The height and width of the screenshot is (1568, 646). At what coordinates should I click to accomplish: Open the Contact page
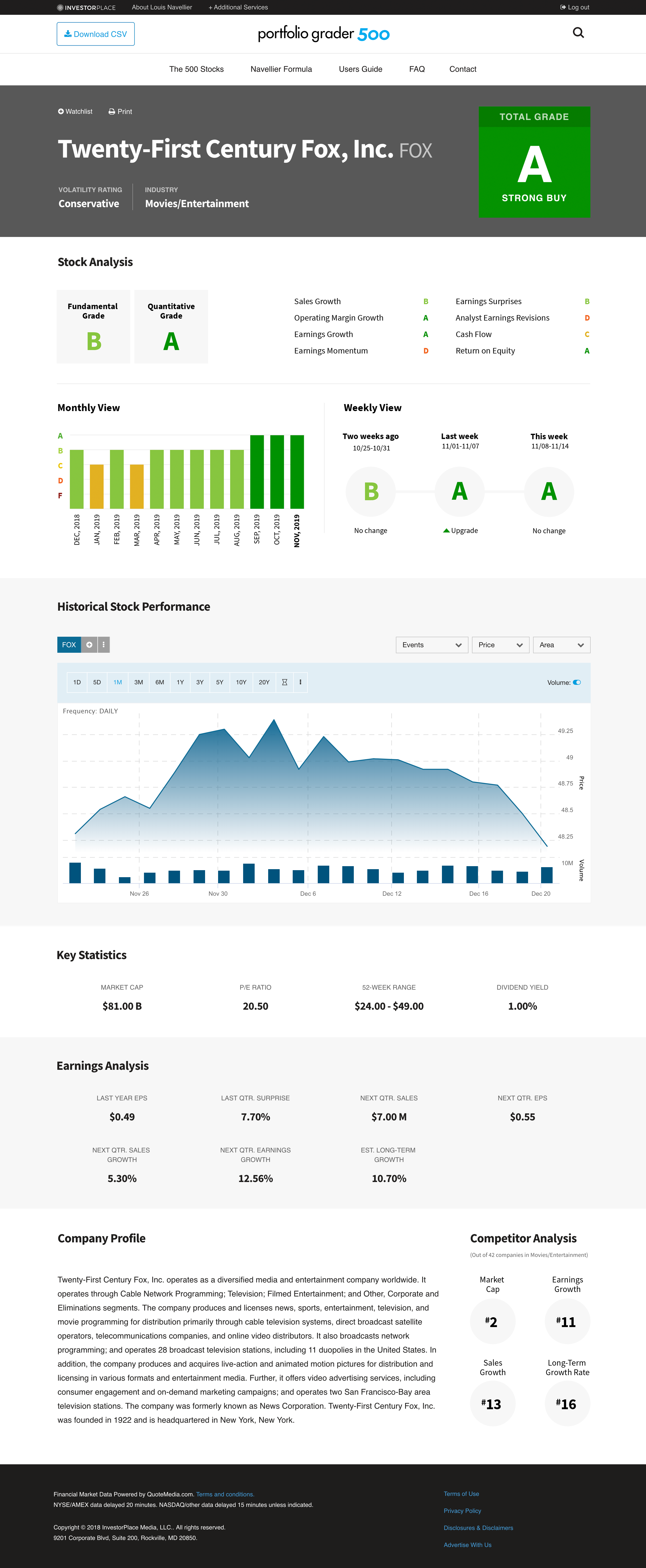(x=463, y=69)
